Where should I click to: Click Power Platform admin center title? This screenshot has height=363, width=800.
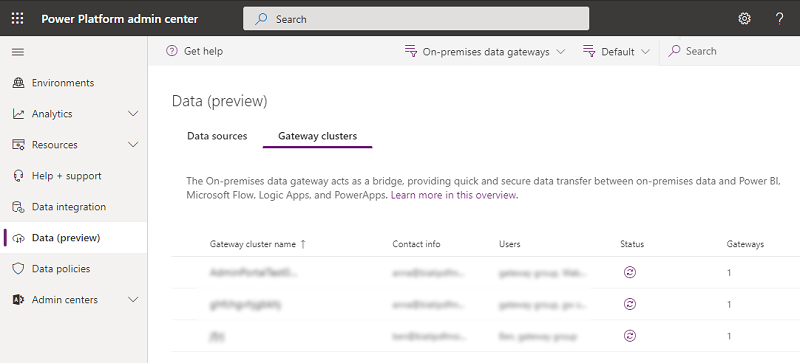coord(119,19)
